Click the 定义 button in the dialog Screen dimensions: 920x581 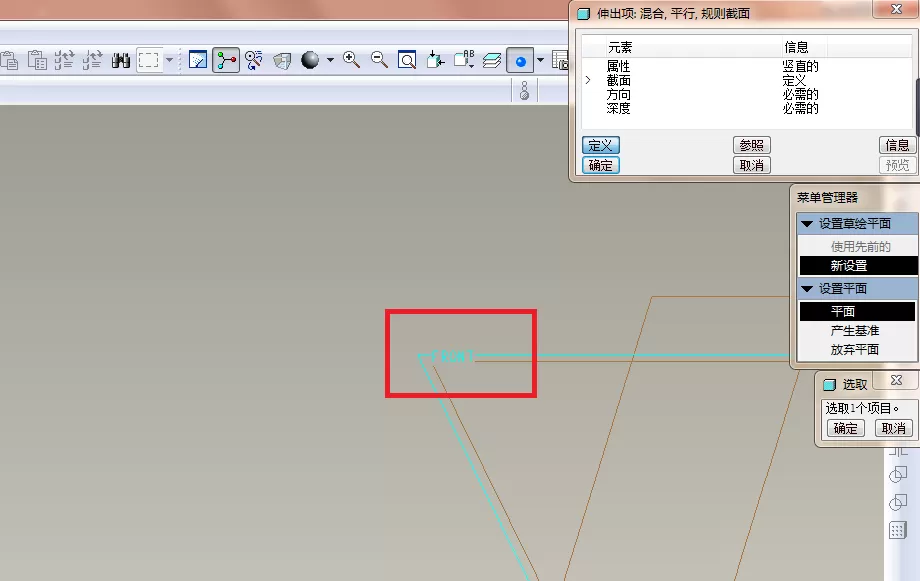coord(601,145)
